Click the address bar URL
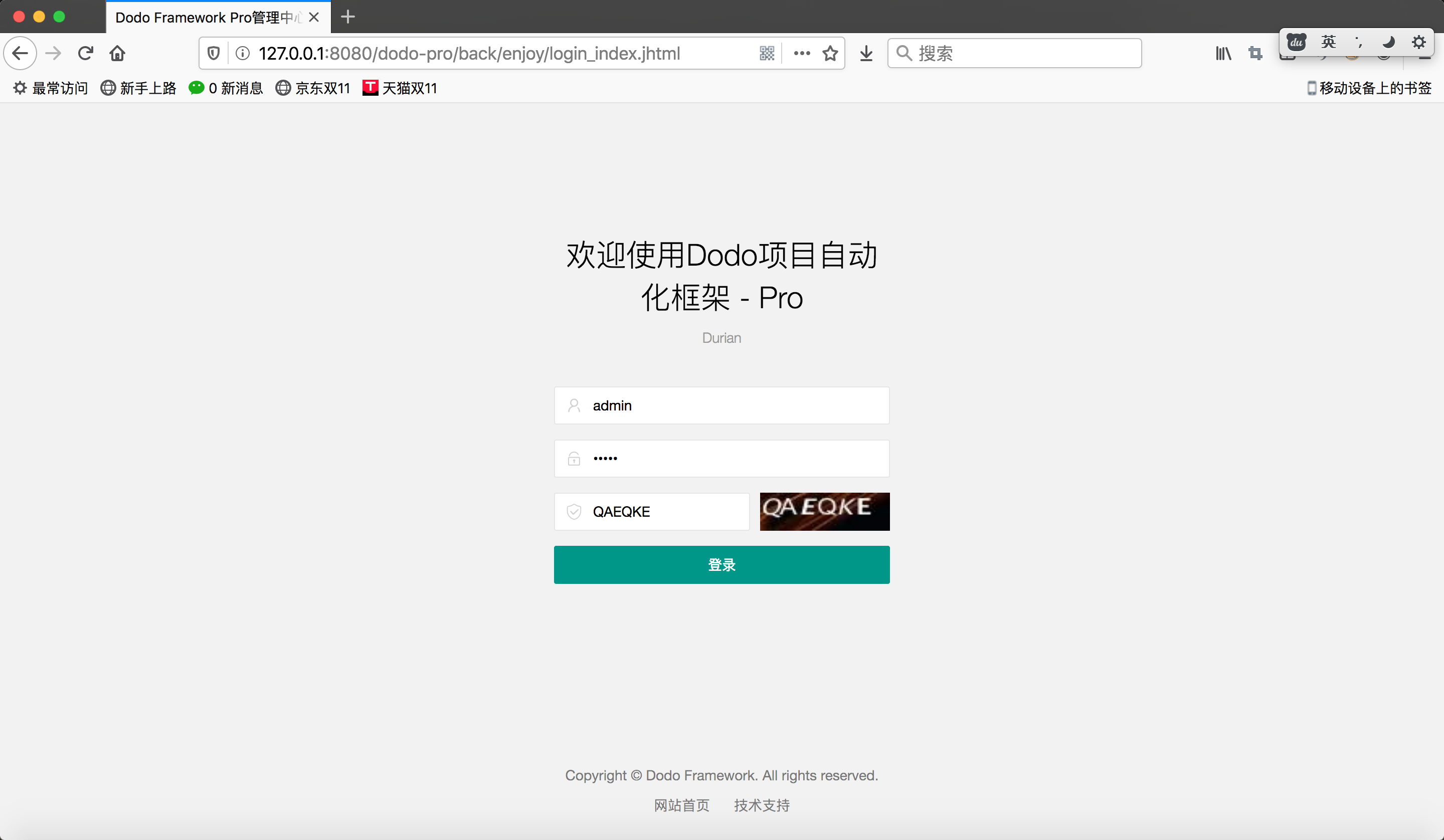Screen dimensions: 1444x840 pos(469,53)
